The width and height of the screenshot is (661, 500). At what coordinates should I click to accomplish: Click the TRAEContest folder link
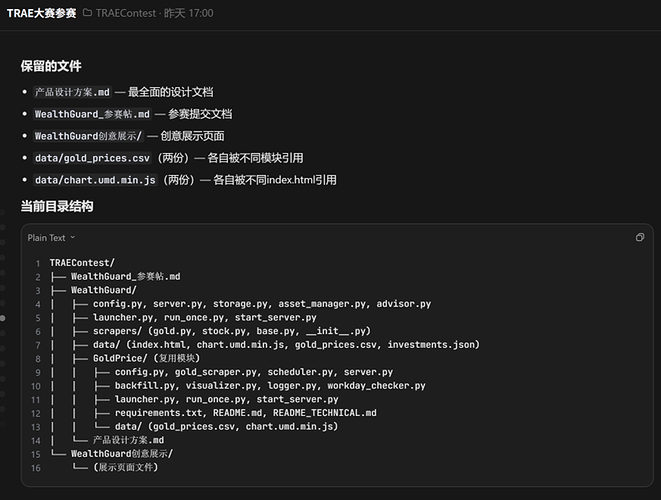(x=126, y=13)
